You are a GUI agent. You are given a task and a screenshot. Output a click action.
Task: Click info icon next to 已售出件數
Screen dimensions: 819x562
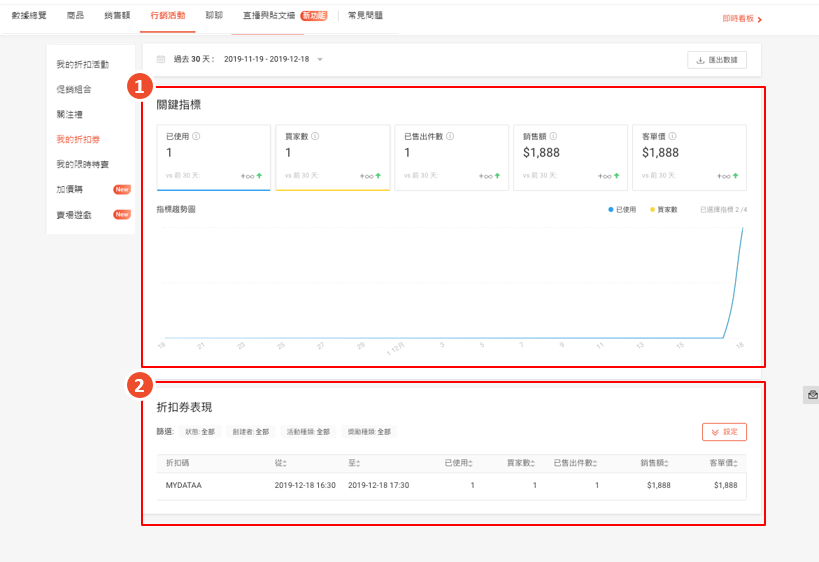click(x=453, y=137)
